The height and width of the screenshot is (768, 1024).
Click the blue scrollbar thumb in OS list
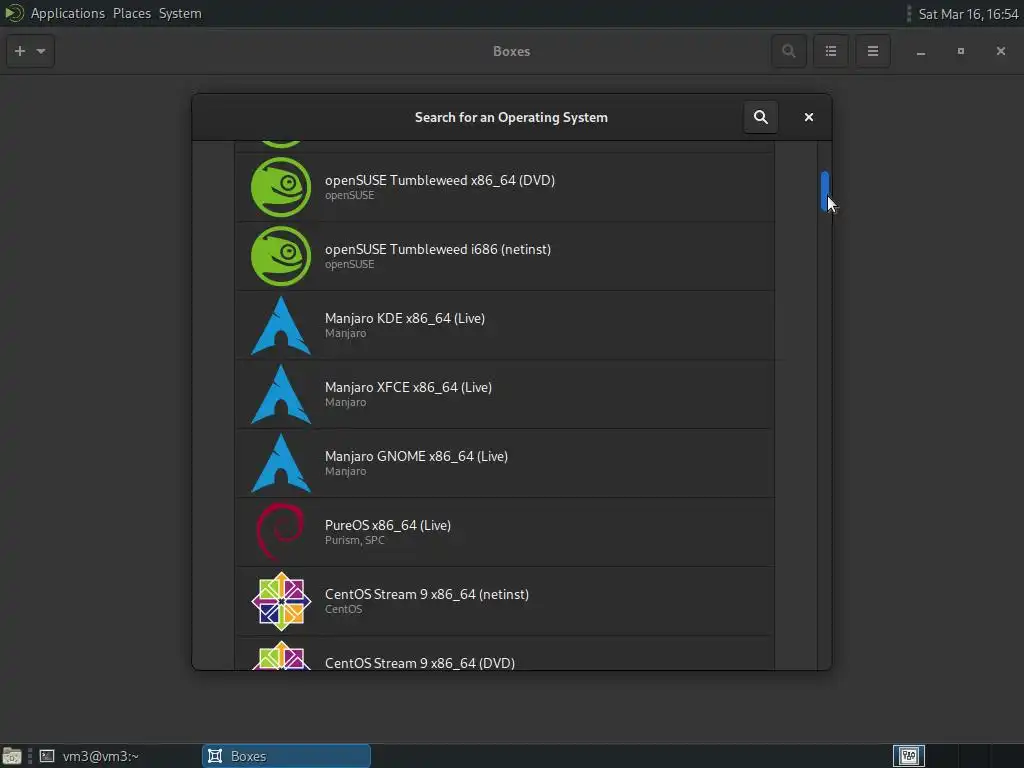(x=825, y=191)
